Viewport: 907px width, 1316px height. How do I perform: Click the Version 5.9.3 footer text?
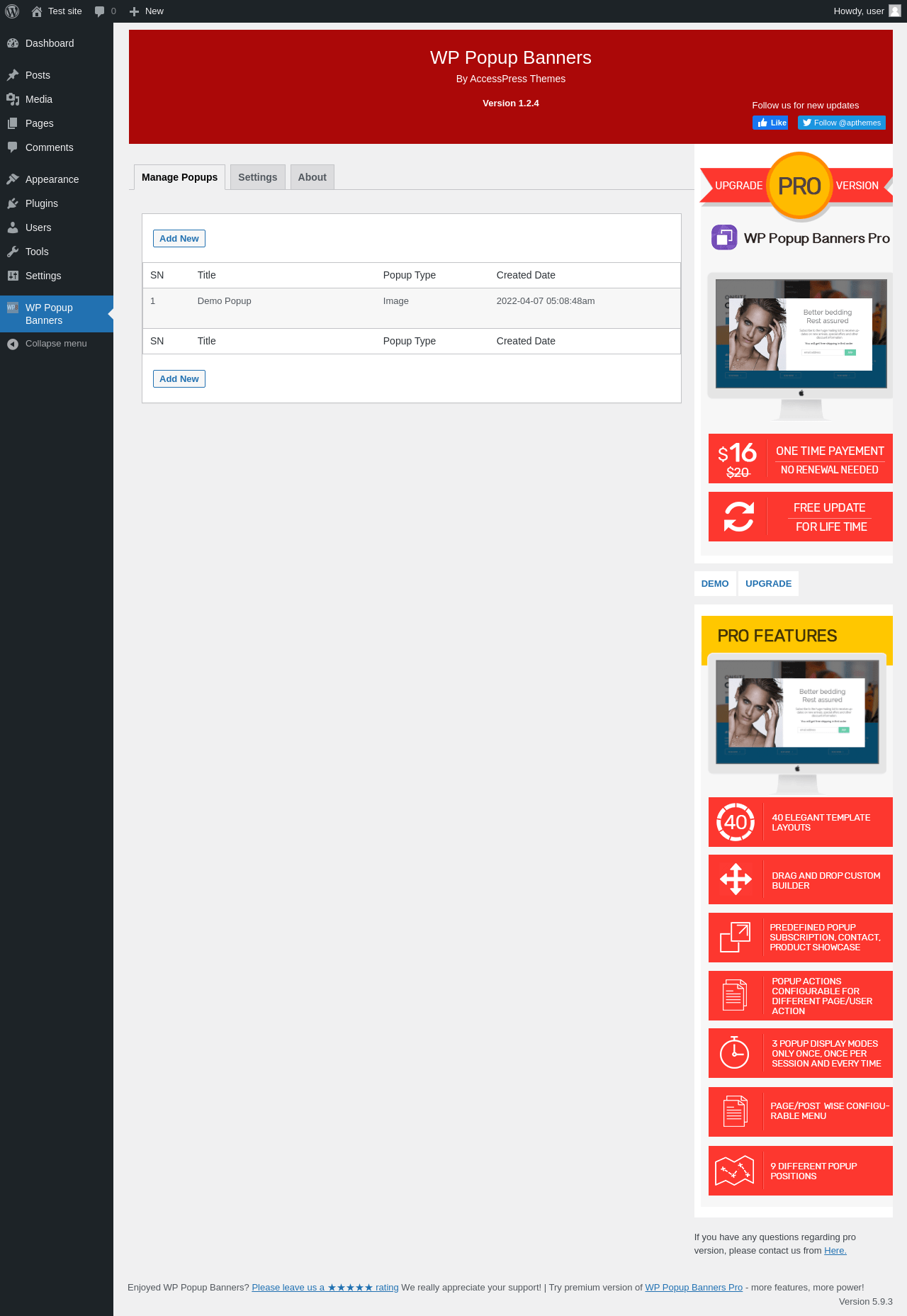coord(866,1302)
